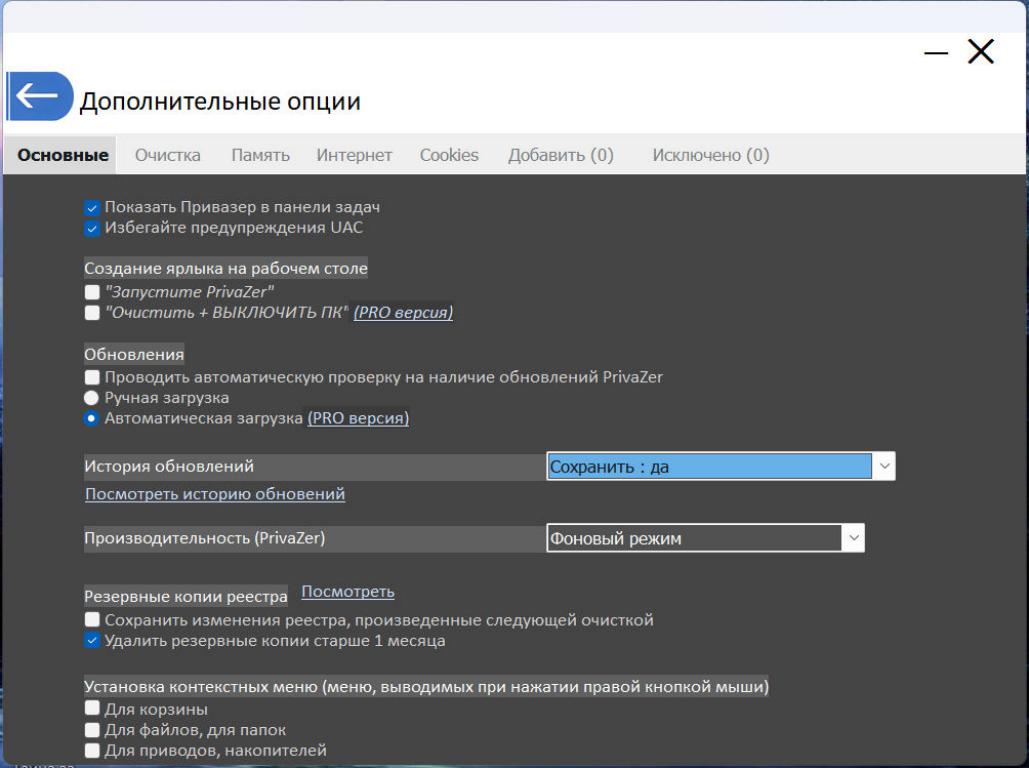Enable the "Запустите PrivaZer" shortcut checkbox
This screenshot has height=768, width=1029.
coord(92,294)
